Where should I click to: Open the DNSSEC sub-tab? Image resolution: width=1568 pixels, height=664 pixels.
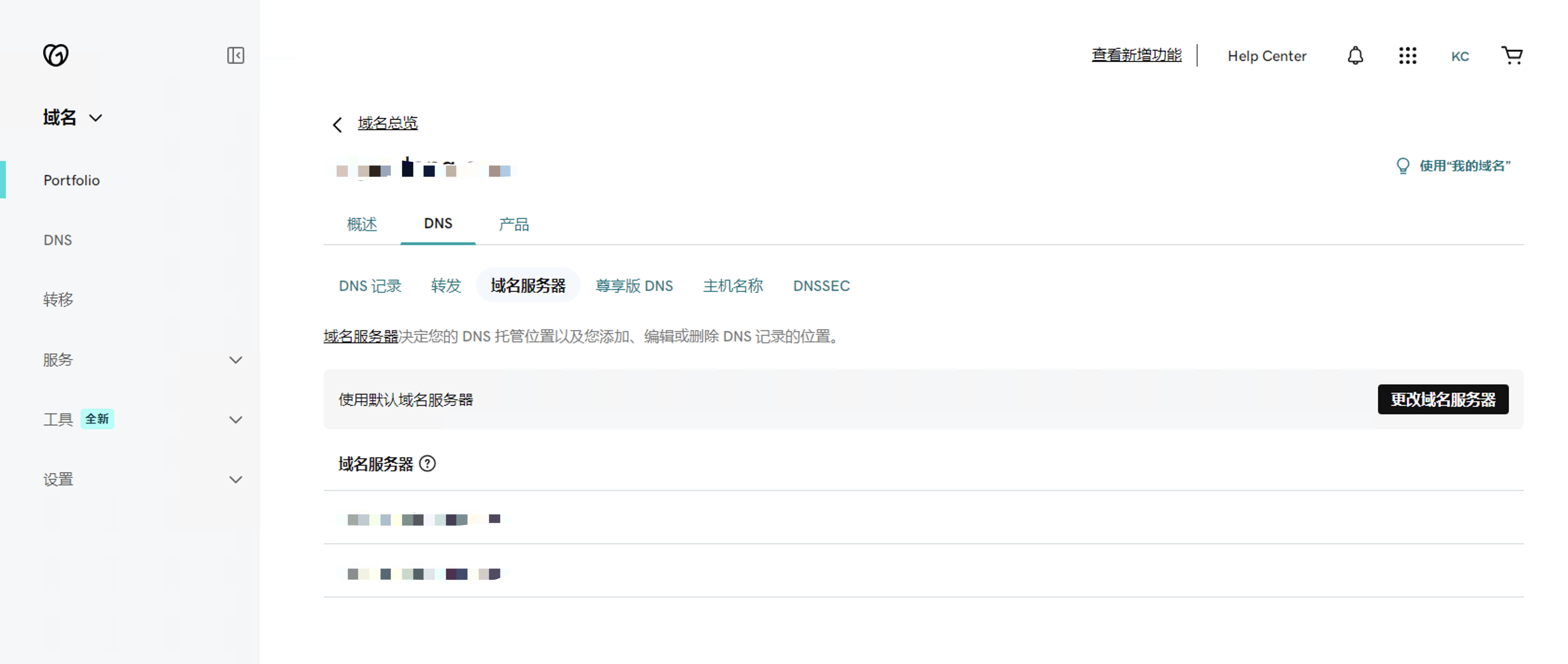coord(821,285)
